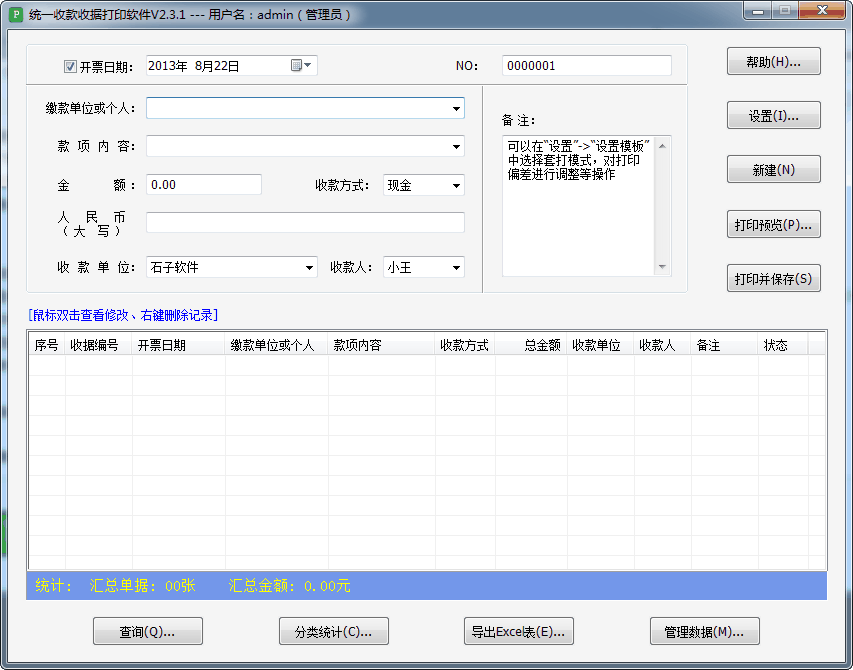Open the 查询(Q) search button

pos(148,631)
